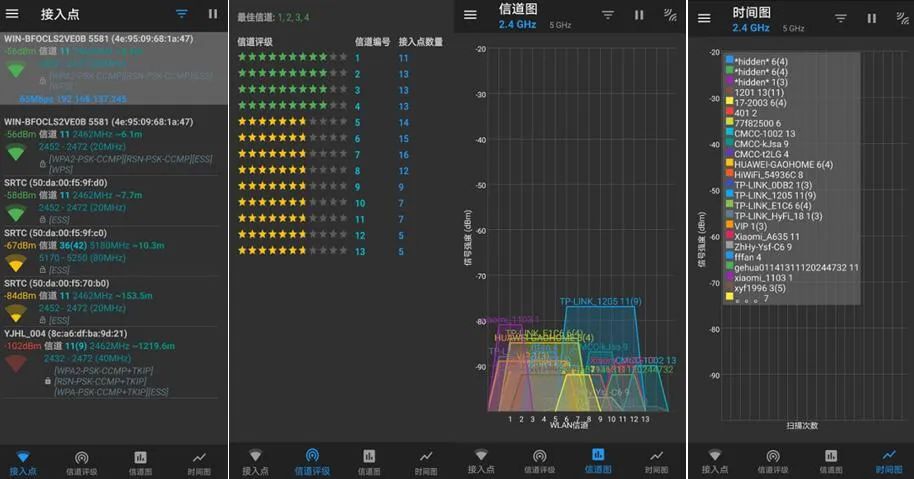Screen dimensions: 914x479
Task: Tap the active 信道图 tab on the channel graph screen
Action: pos(598,461)
